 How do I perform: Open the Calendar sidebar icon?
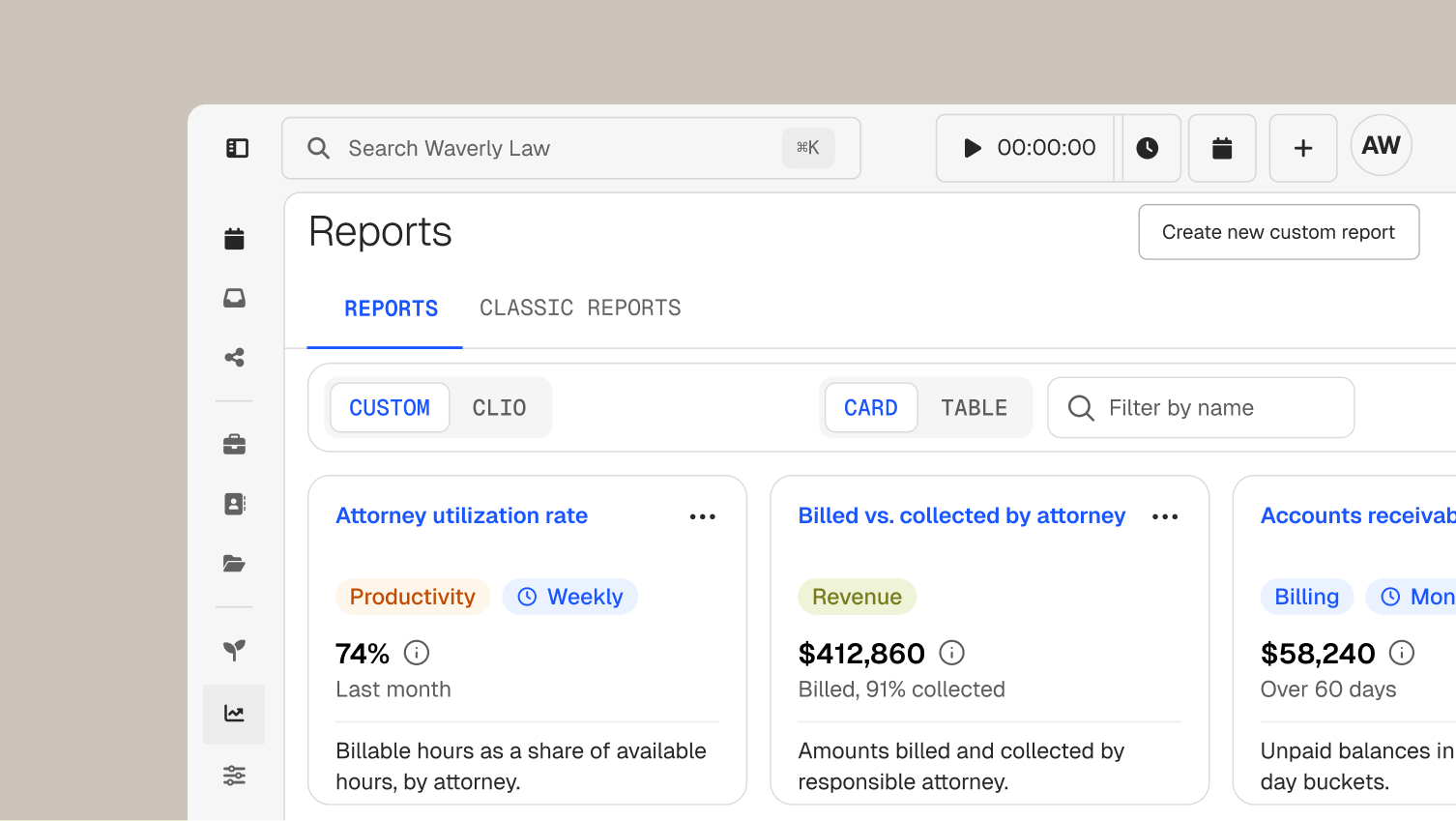[x=234, y=239]
